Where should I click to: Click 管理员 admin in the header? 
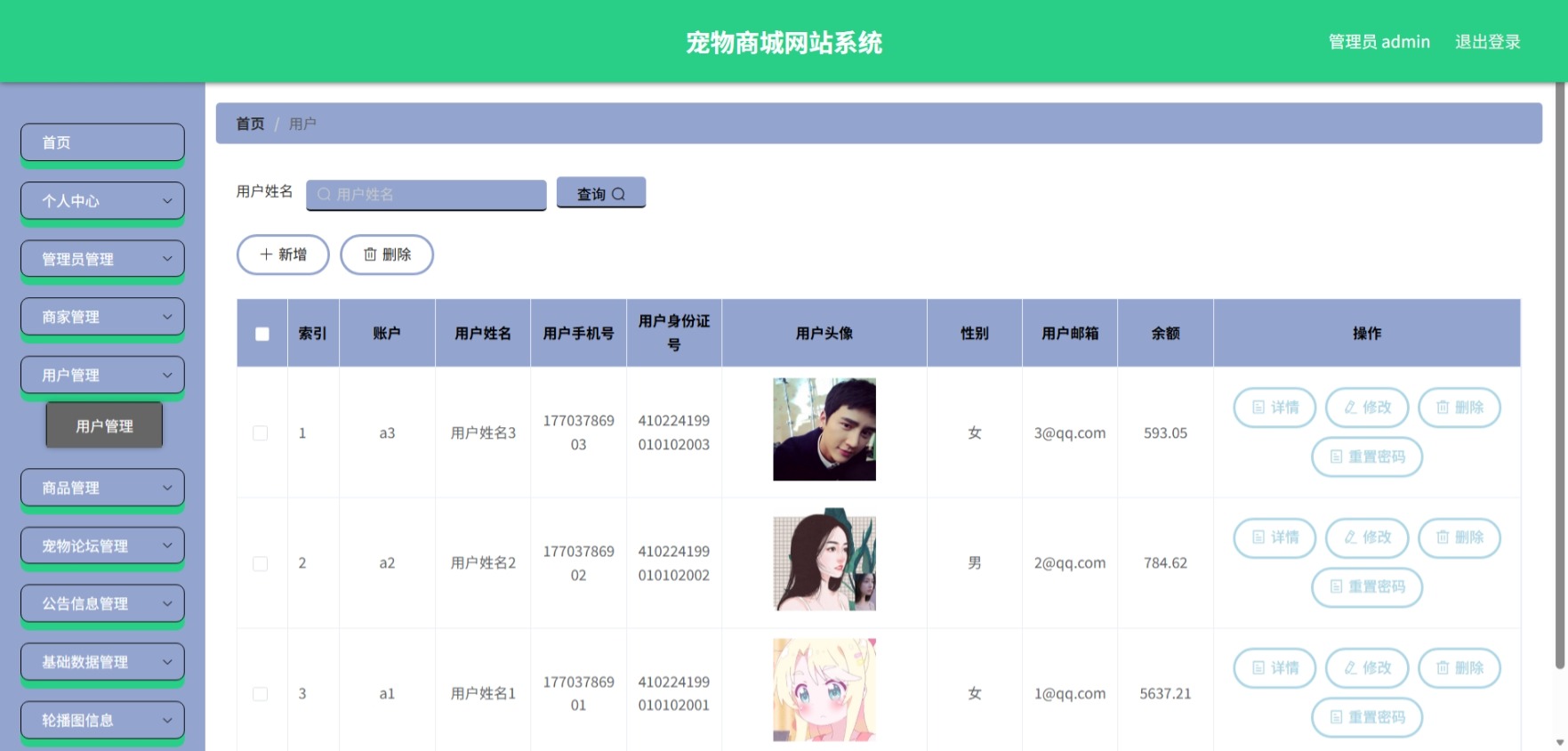pos(1379,42)
